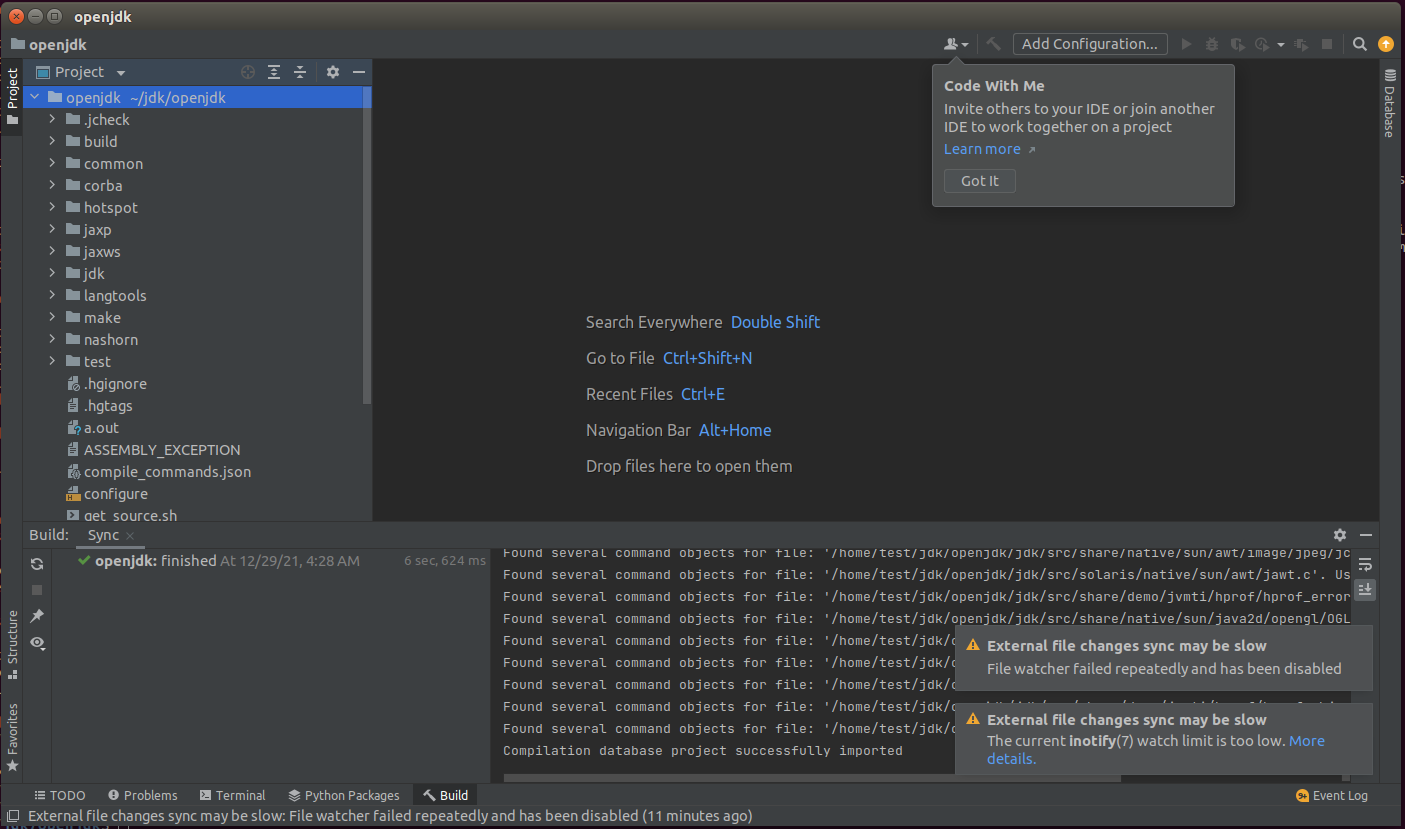Viewport: 1405px width, 829px height.
Task: Click status bar file watcher message
Action: pyautogui.click(x=390, y=816)
